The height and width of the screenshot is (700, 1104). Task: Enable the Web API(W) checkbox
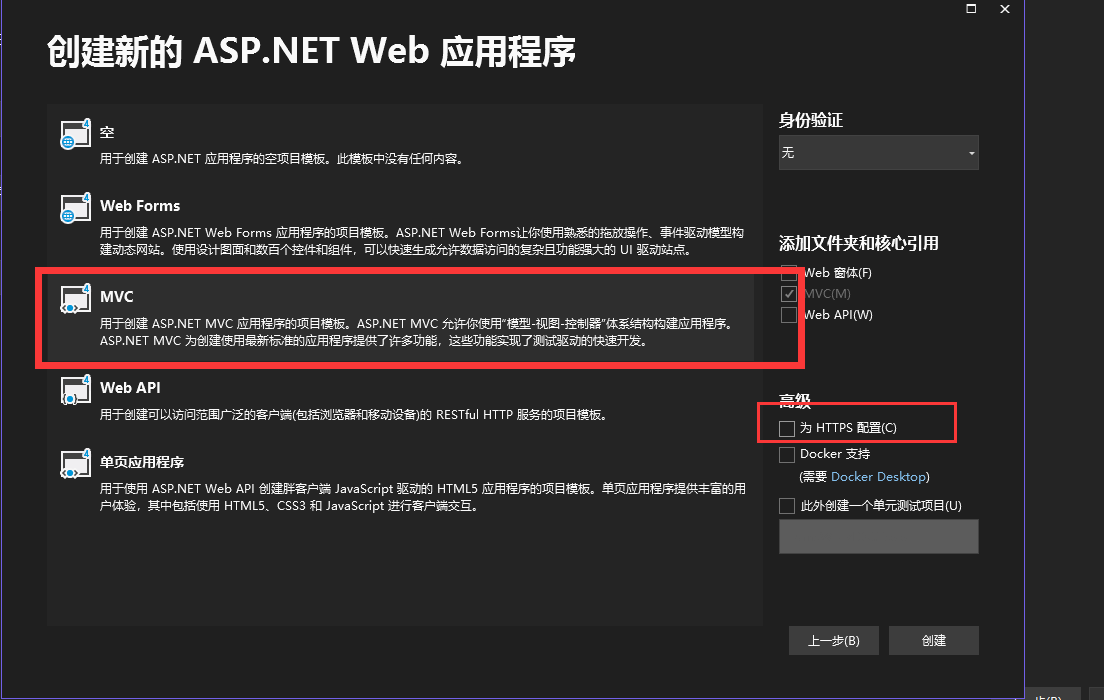pos(789,315)
